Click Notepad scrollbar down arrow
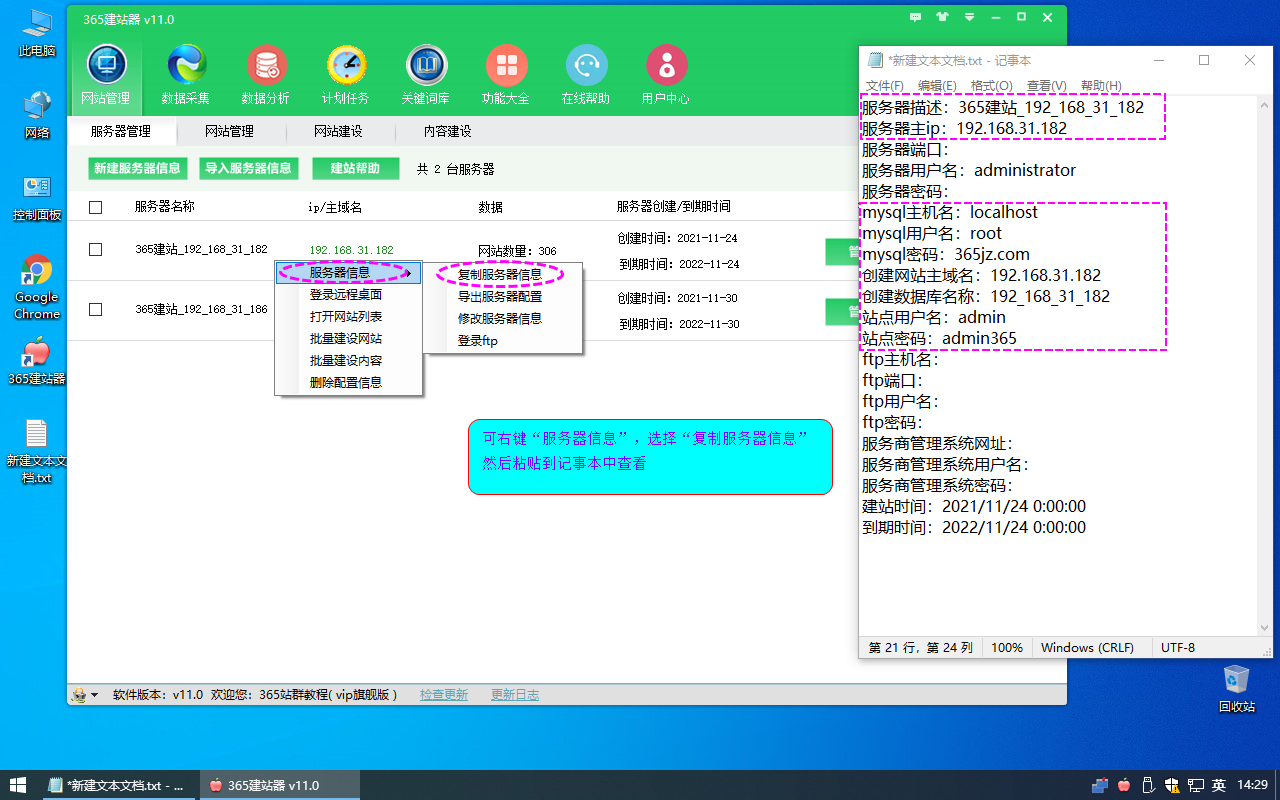The image size is (1280, 800). click(x=1264, y=627)
